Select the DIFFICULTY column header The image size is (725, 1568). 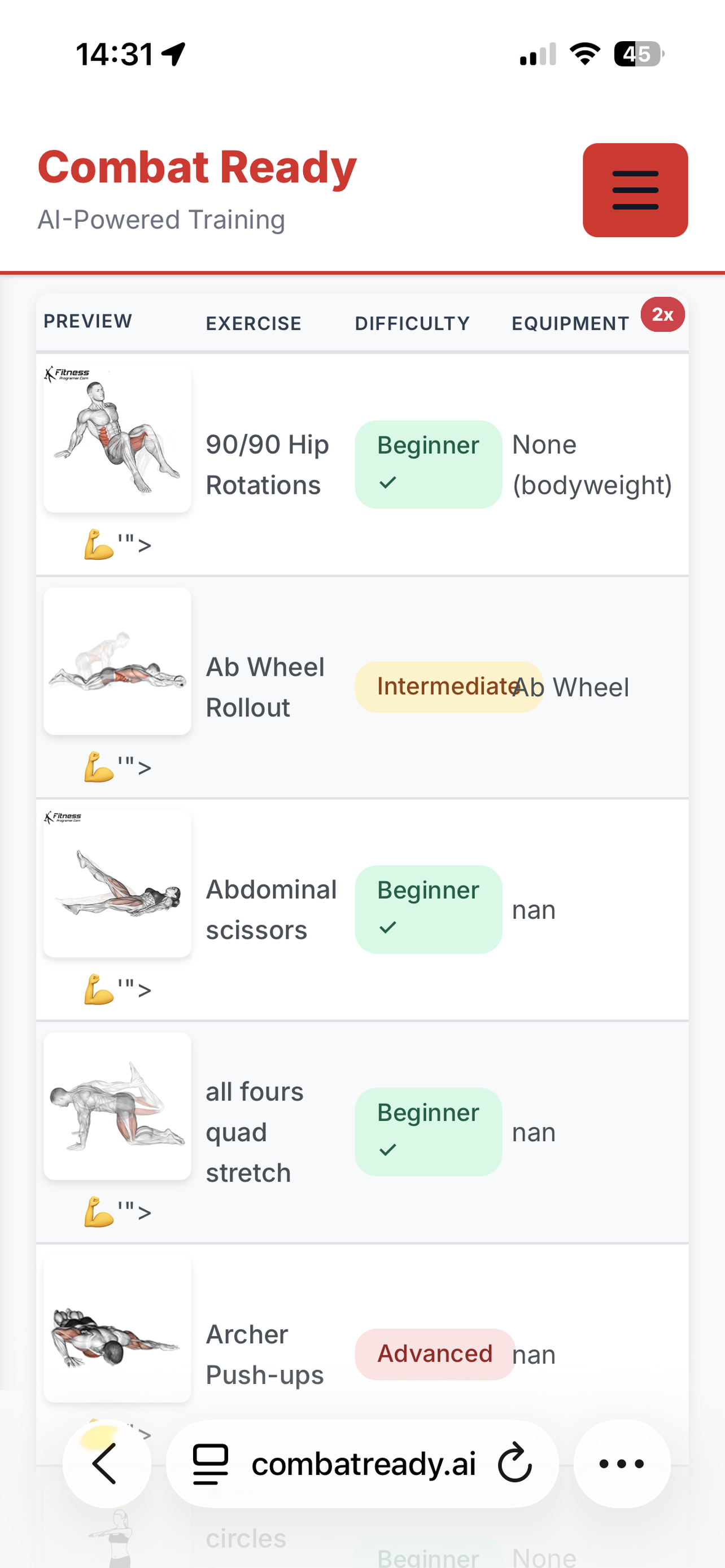(412, 323)
